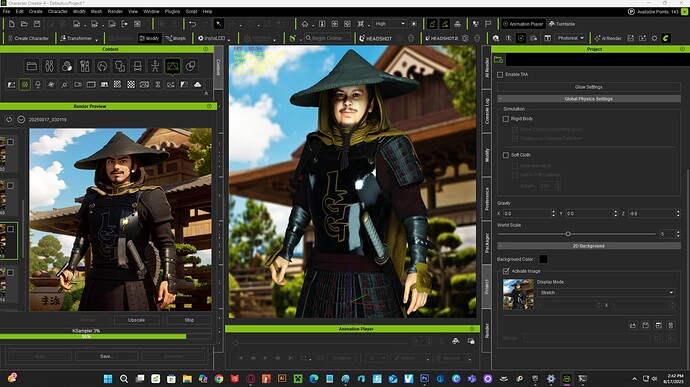The image size is (690, 387).
Task: Click the Save Project disk icon
Action: pyautogui.click(x=37, y=24)
